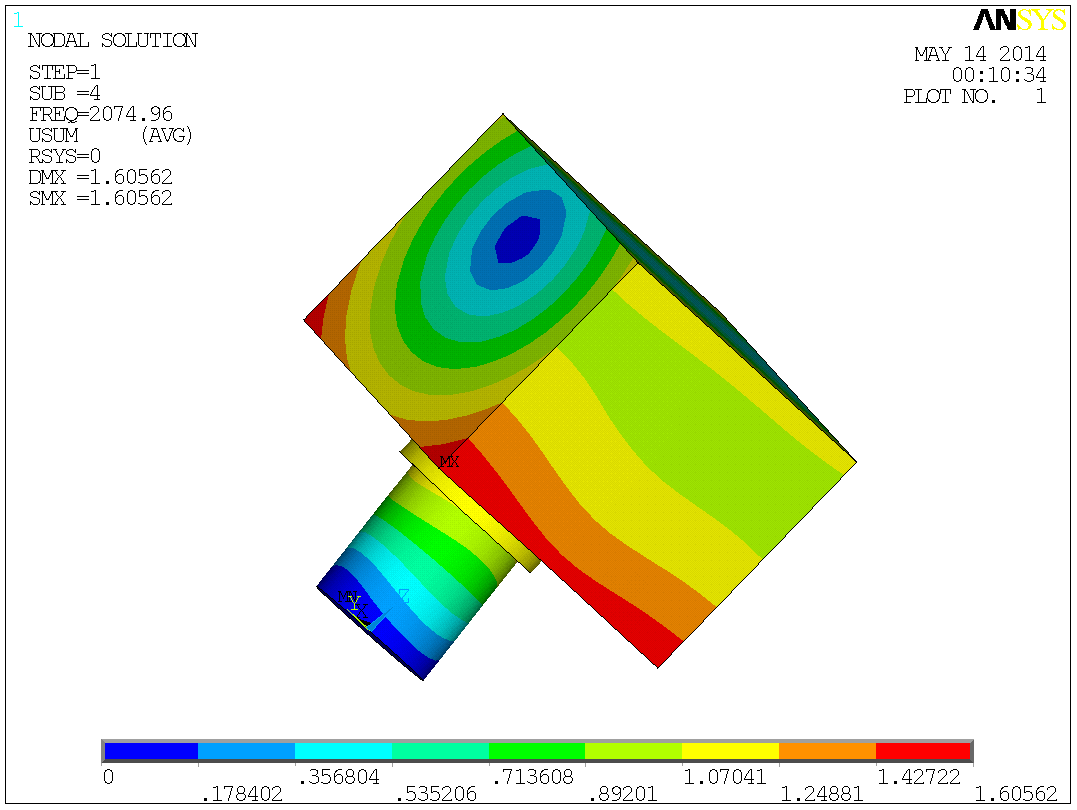This screenshot has width=1077, height=810.
Task: Click the SMX =1.60562 value
Action: (x=100, y=199)
